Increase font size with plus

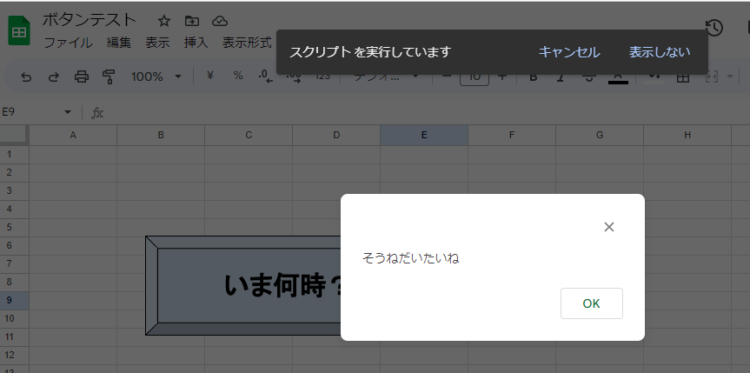pos(502,77)
